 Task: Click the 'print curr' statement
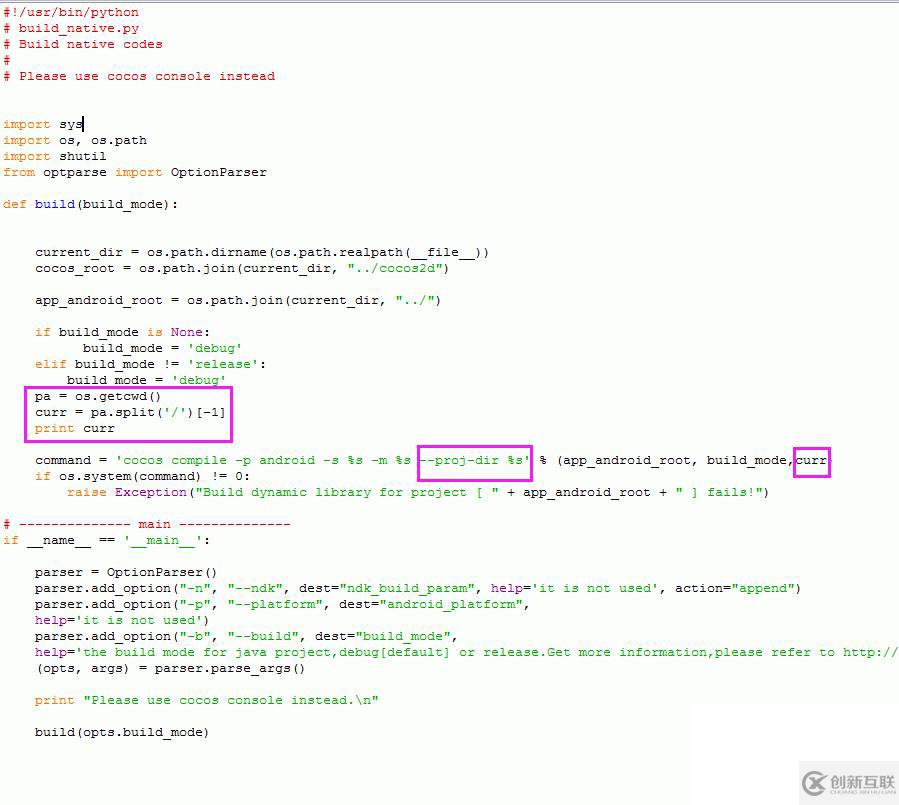pyautogui.click(x=75, y=428)
